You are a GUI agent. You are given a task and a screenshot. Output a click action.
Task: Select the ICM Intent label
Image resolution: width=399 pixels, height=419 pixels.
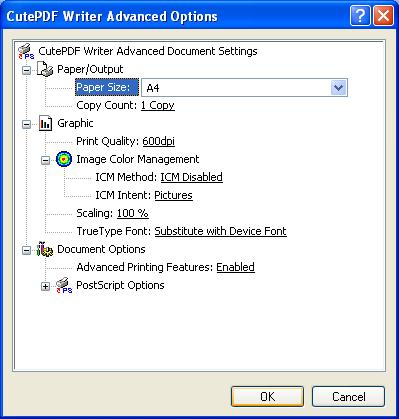[123, 195]
